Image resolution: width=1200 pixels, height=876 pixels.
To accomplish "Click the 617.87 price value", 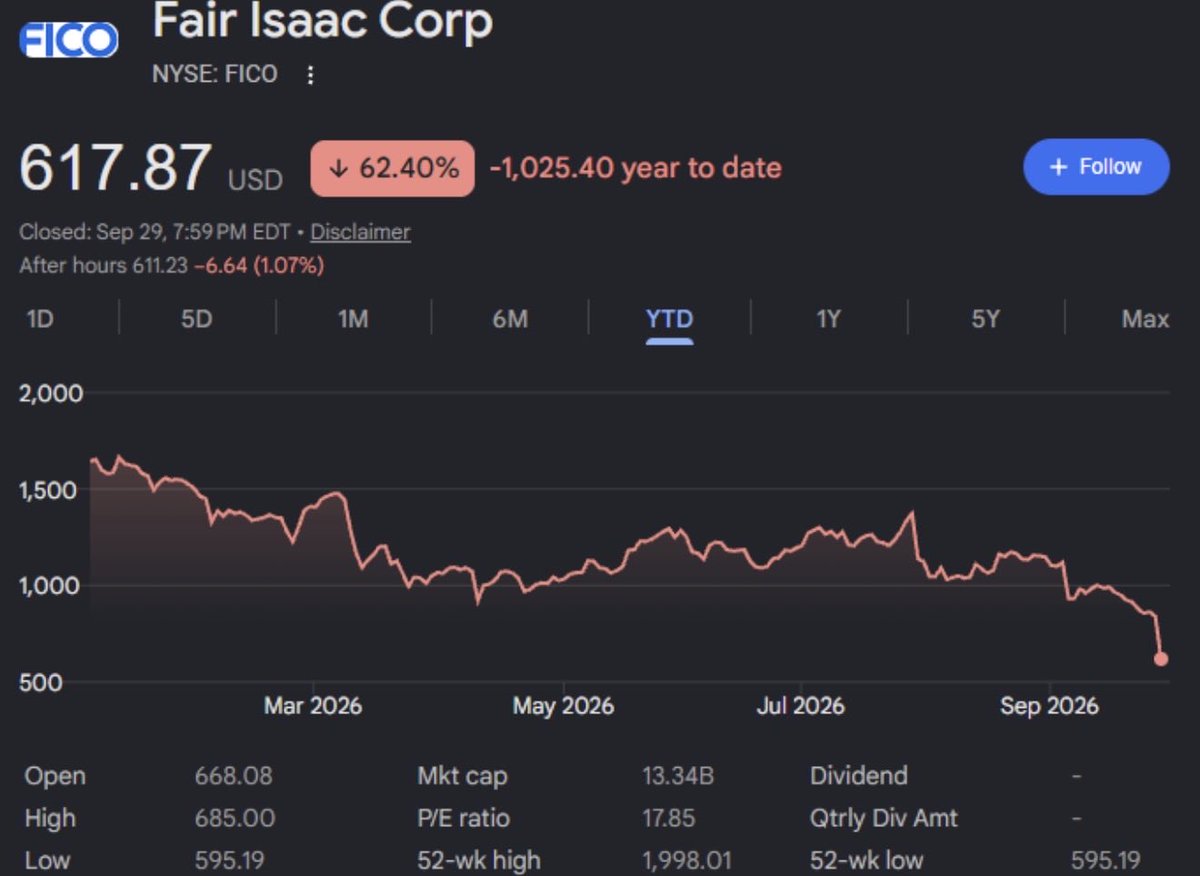I will (116, 167).
